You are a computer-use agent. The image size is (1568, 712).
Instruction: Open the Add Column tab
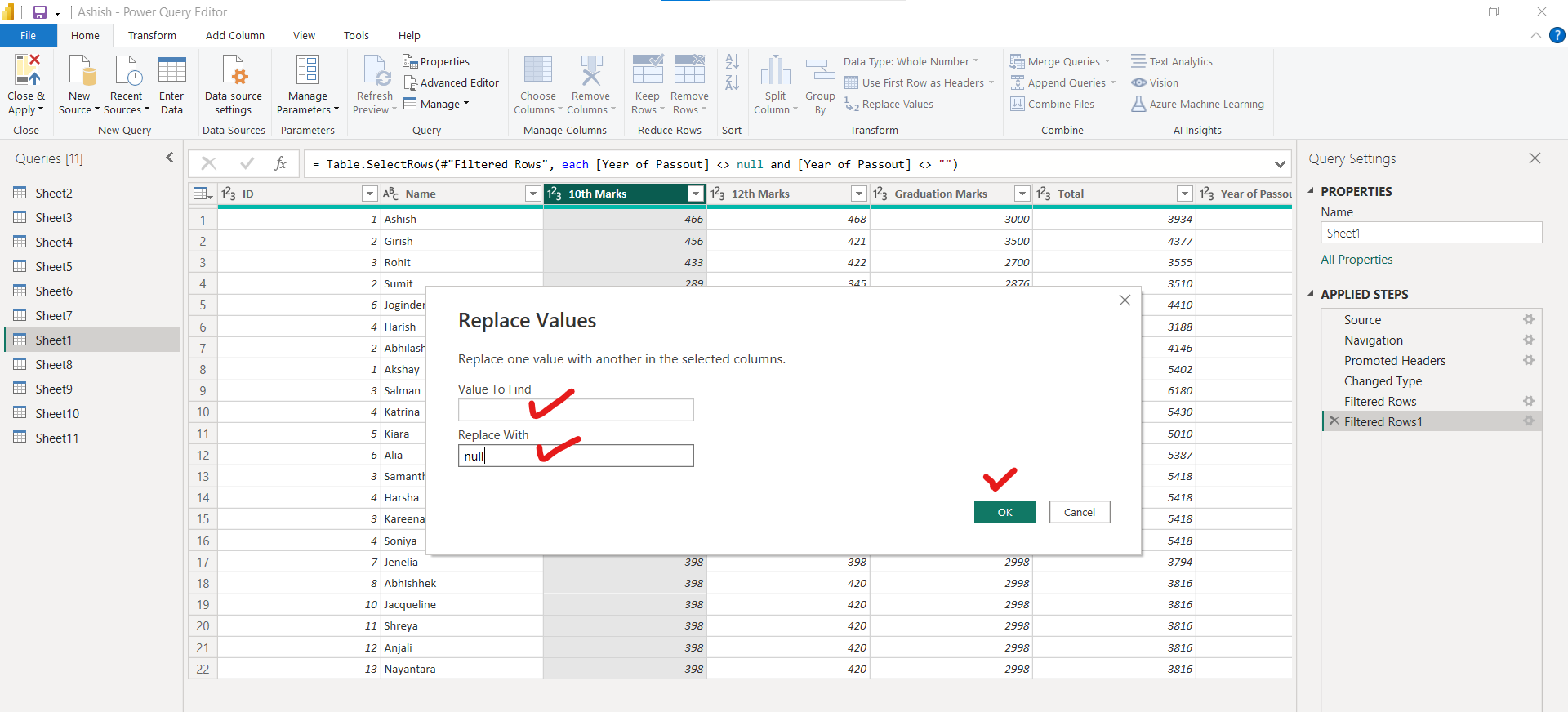pos(234,36)
